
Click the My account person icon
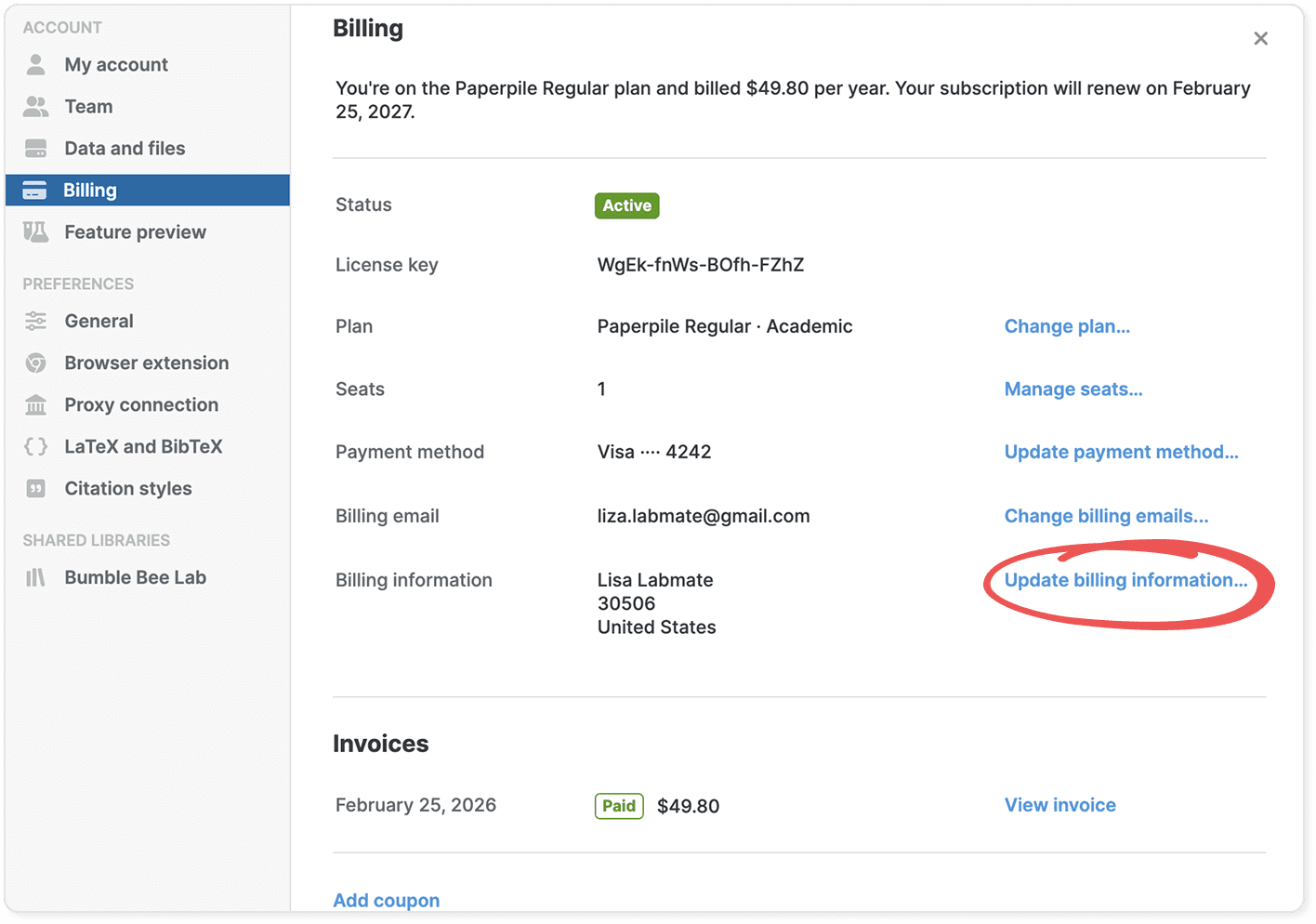(x=36, y=65)
